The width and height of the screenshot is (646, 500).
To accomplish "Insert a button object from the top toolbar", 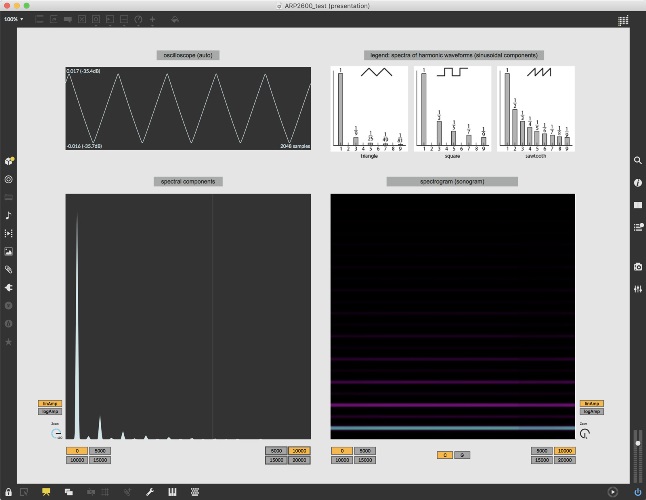I will click(96, 19).
